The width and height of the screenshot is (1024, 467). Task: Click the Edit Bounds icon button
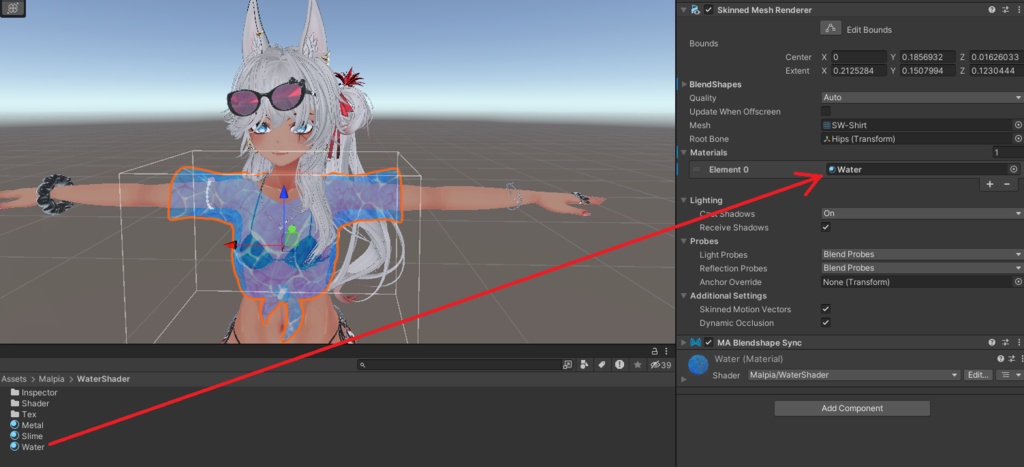pyautogui.click(x=830, y=29)
